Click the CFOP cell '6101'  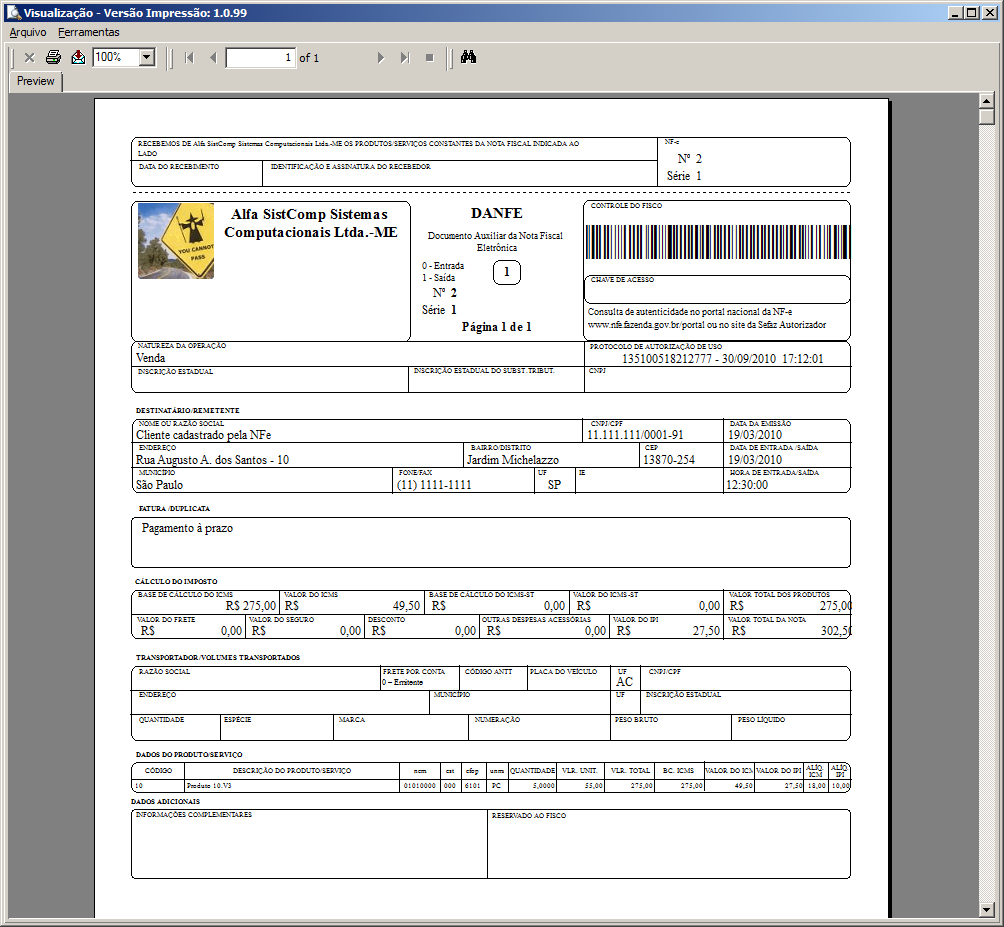click(x=472, y=786)
